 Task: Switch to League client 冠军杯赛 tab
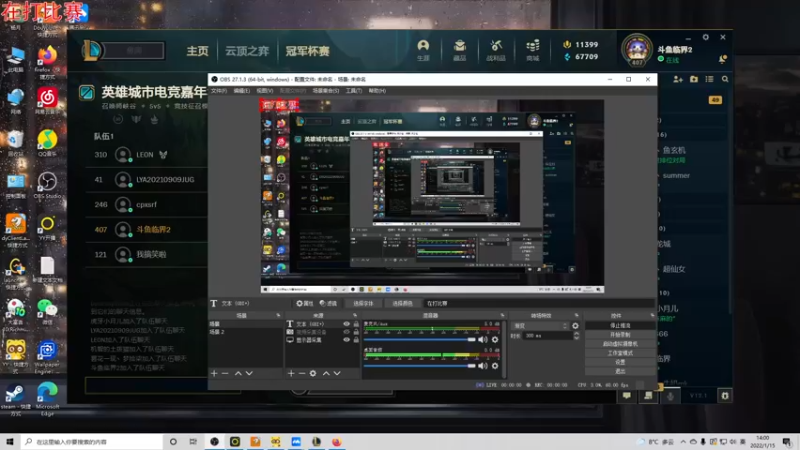point(307,51)
